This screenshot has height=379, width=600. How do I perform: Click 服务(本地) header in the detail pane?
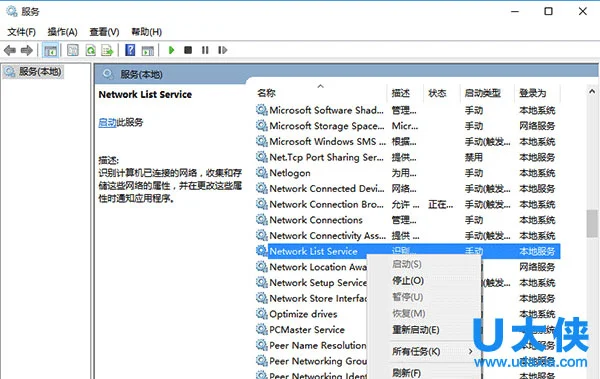click(142, 74)
